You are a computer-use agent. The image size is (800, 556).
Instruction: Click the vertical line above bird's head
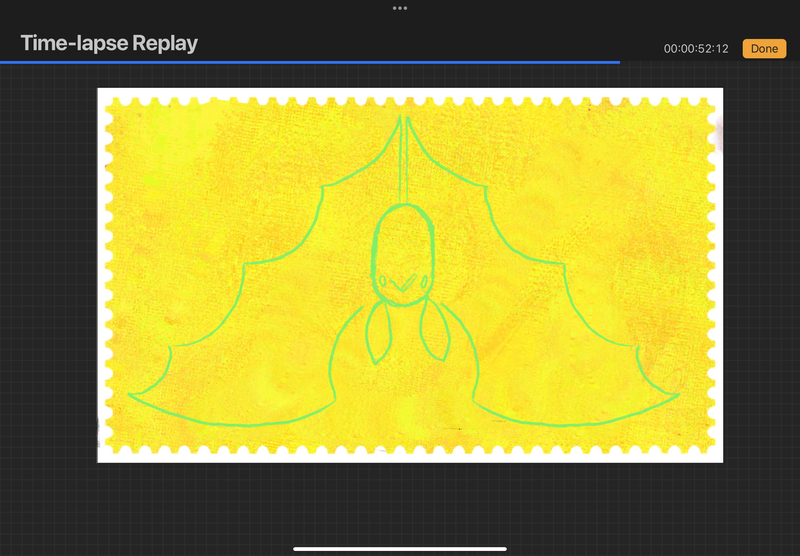pyautogui.click(x=402, y=170)
